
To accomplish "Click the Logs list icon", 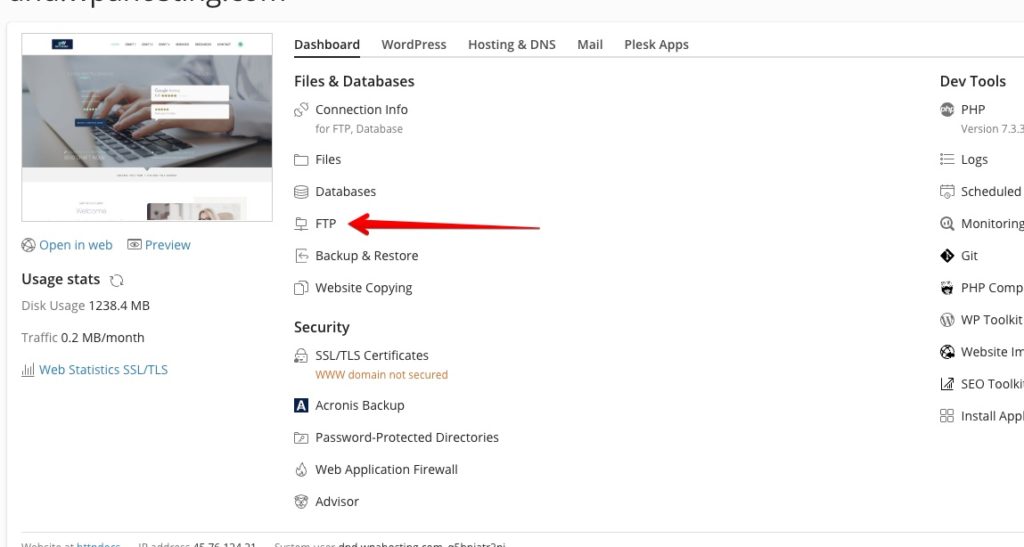I will [947, 159].
